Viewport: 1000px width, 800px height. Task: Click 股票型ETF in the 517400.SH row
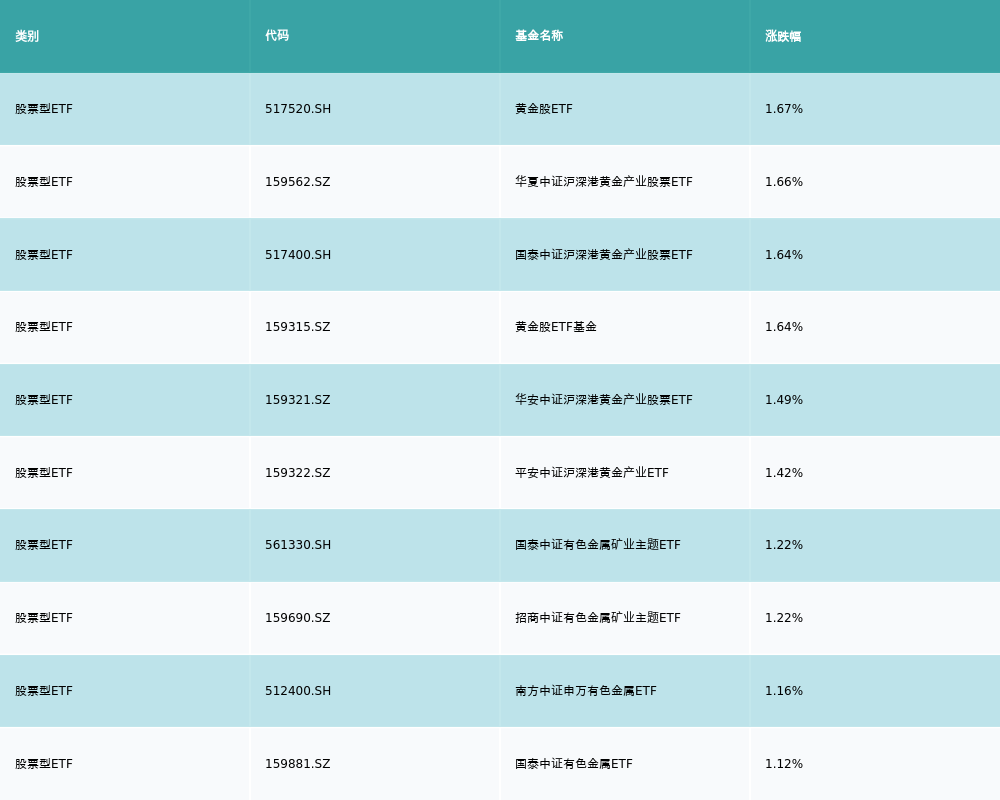(x=44, y=255)
